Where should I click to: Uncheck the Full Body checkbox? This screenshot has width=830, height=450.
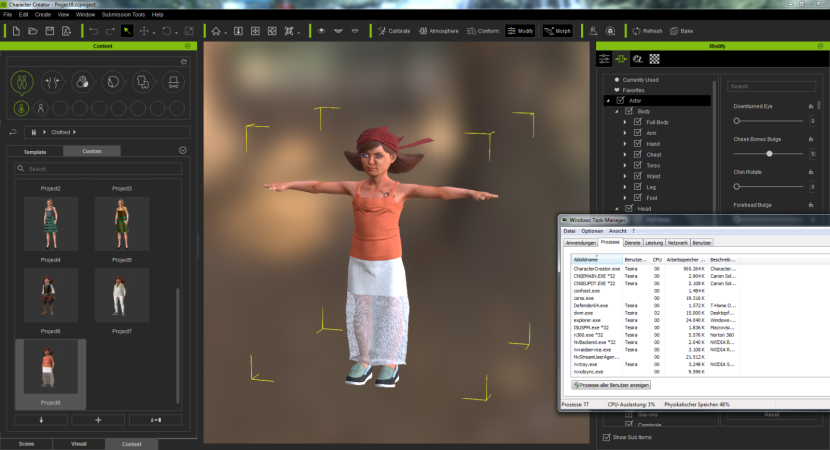(x=638, y=122)
